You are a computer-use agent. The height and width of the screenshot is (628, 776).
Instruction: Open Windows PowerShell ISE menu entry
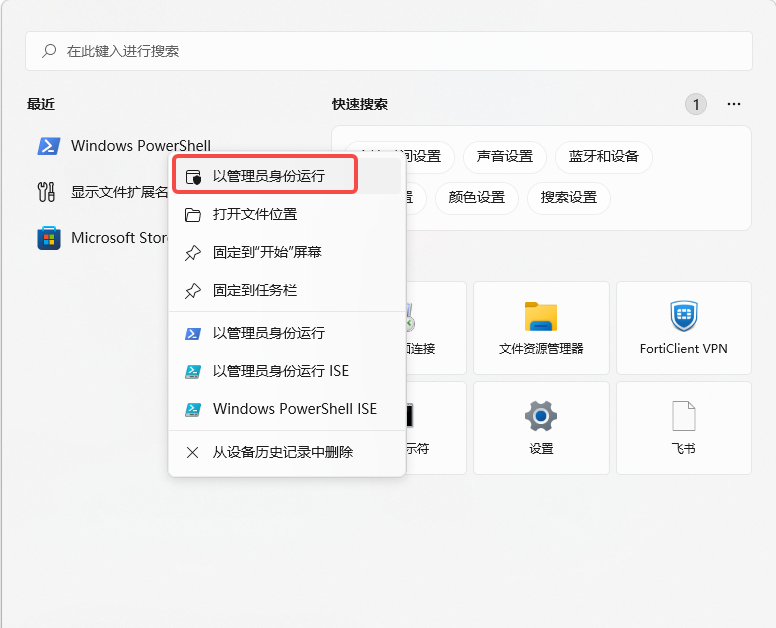point(287,409)
